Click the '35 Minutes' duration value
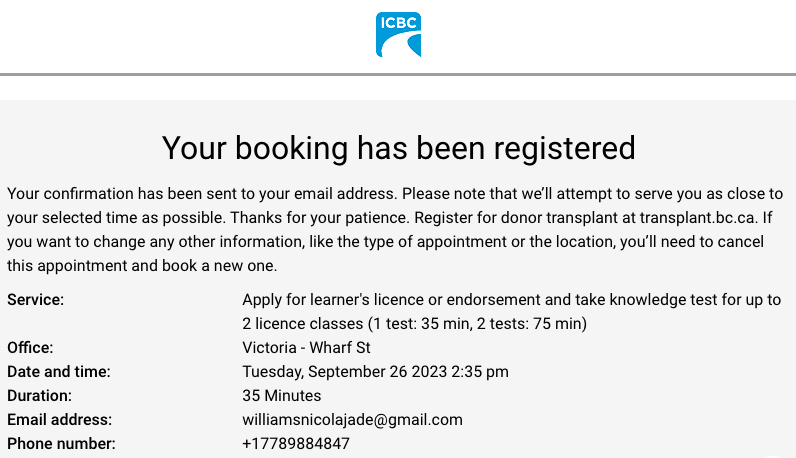 pos(282,396)
